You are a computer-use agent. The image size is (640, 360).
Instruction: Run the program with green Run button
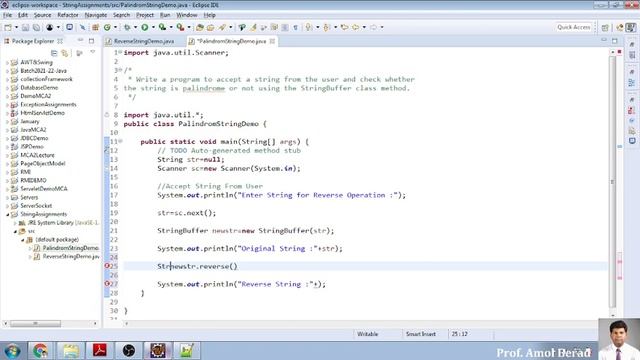[x=144, y=27]
